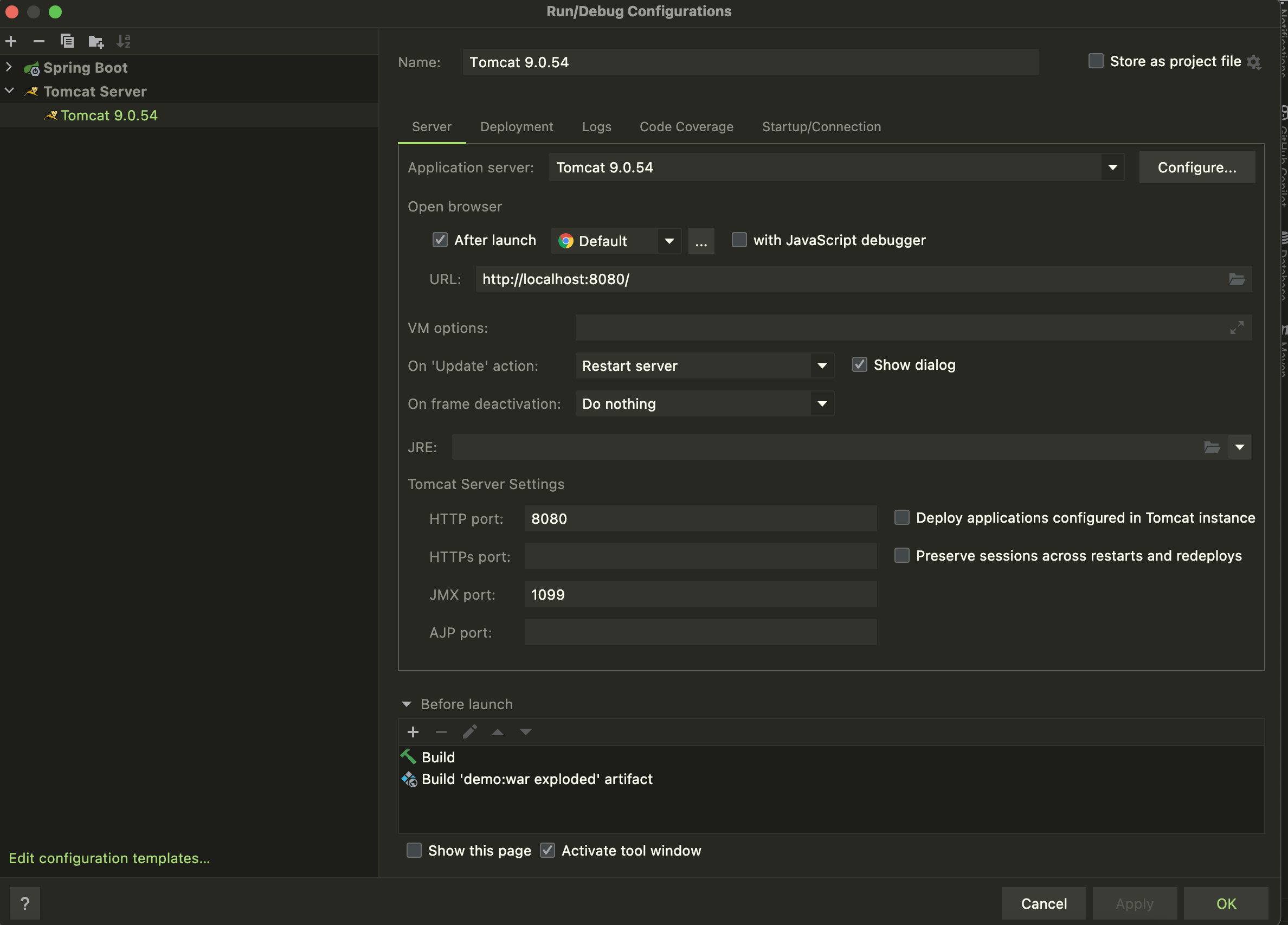Viewport: 1288px width, 925px height.
Task: Click the OK button
Action: (1226, 903)
